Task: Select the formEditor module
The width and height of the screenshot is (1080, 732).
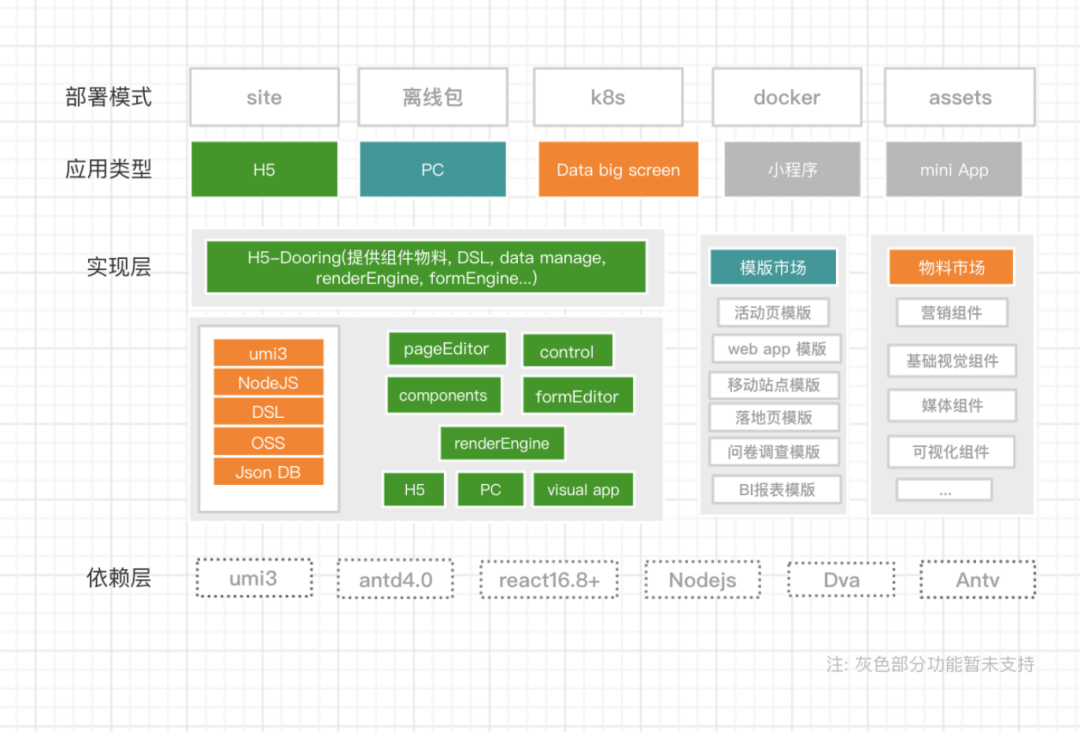Action: 577,395
